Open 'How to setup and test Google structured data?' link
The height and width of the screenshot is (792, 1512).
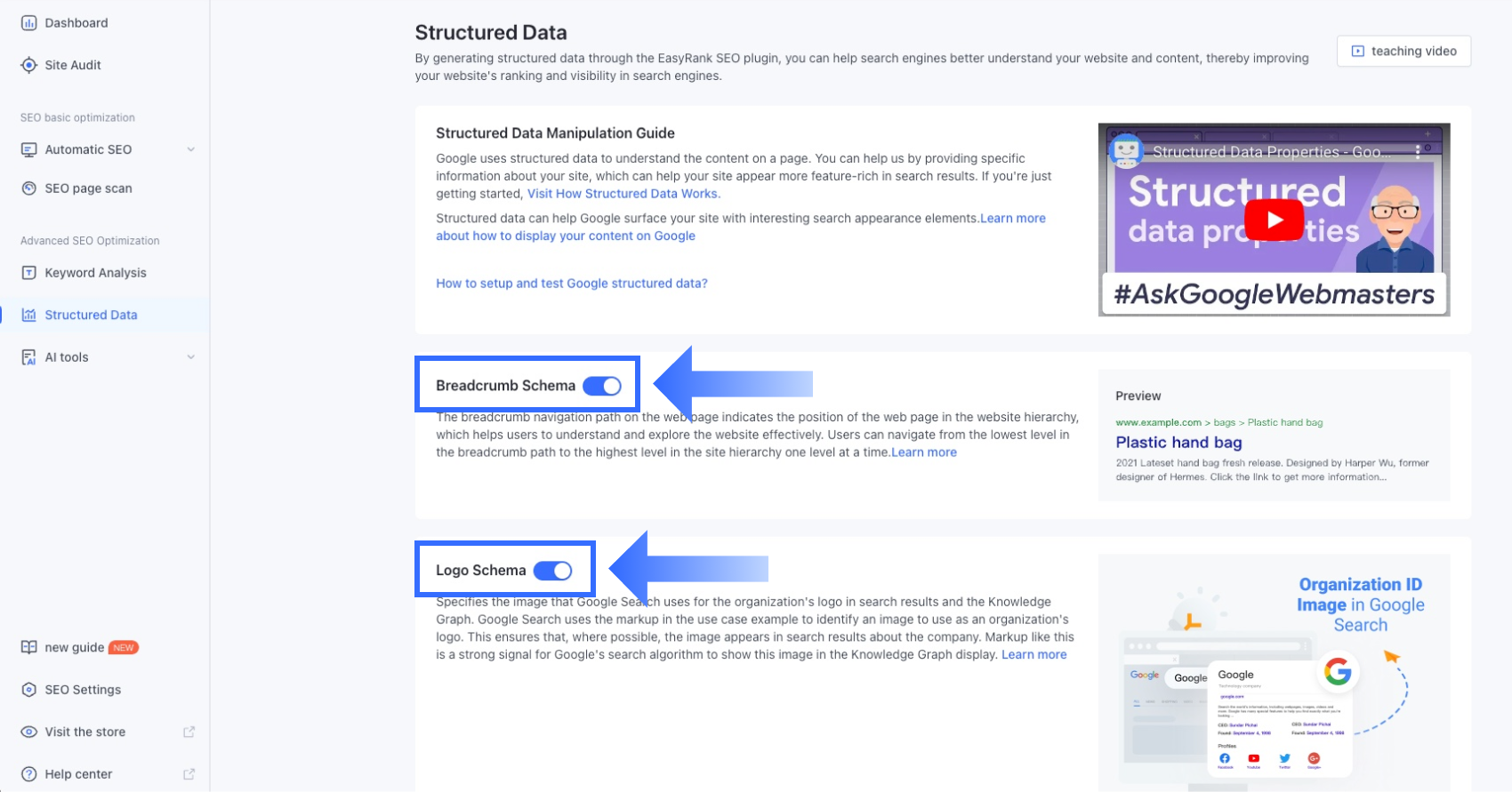[x=572, y=284]
